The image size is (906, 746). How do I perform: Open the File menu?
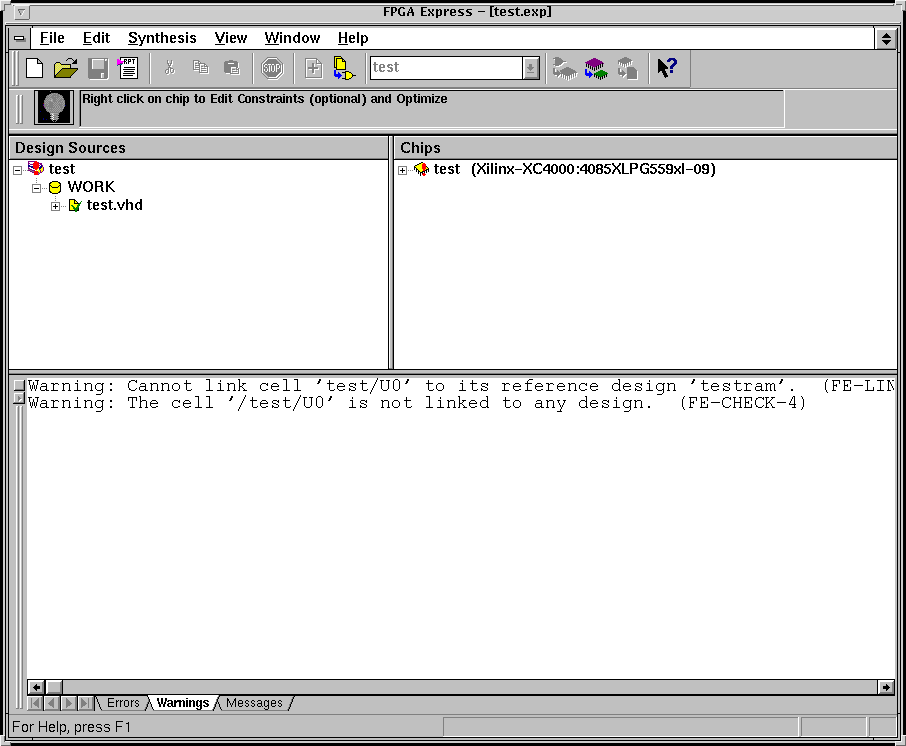52,38
